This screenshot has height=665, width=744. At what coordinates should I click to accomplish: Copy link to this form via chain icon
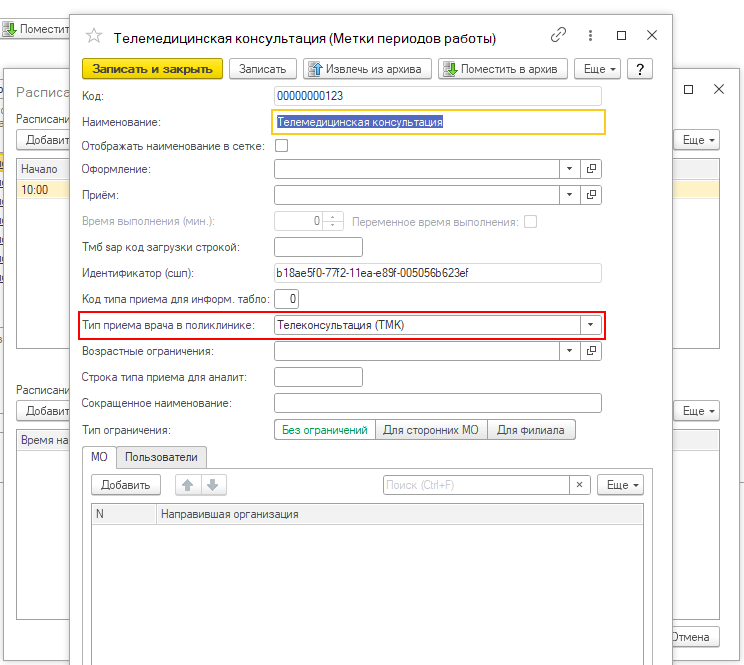[x=558, y=35]
